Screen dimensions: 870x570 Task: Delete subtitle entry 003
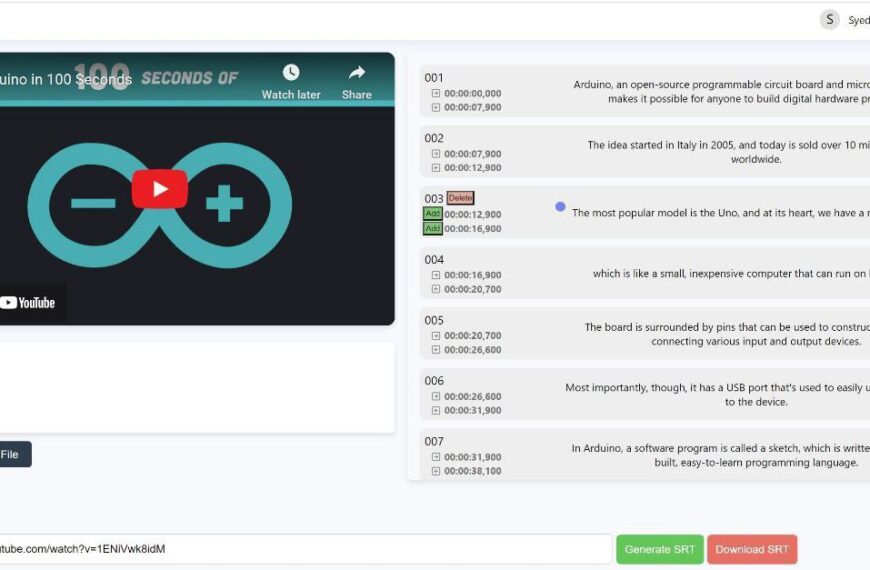(x=460, y=198)
